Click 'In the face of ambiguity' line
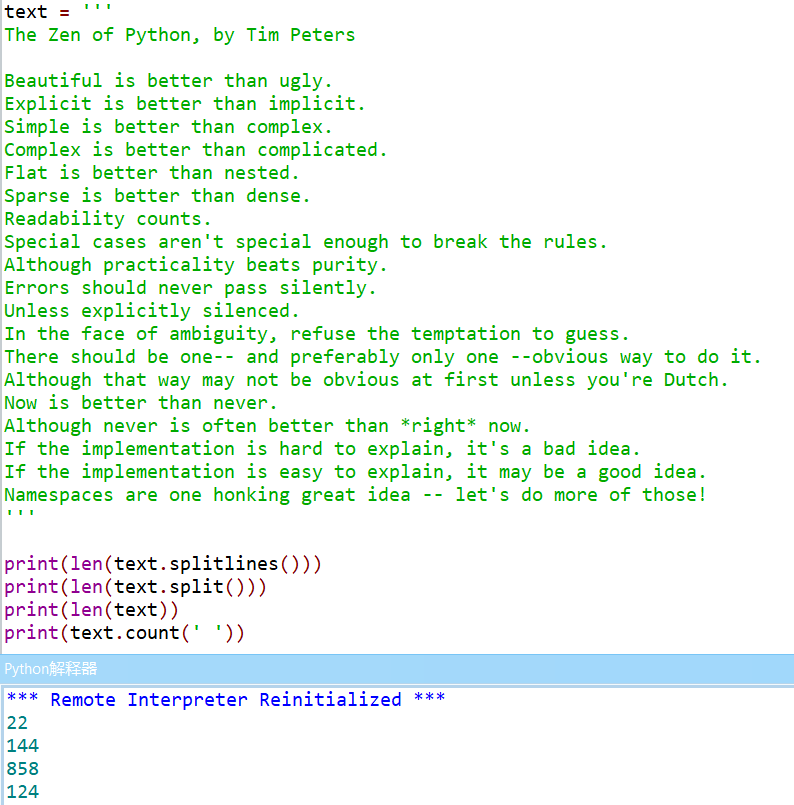Image resolution: width=794 pixels, height=805 pixels. point(317,334)
